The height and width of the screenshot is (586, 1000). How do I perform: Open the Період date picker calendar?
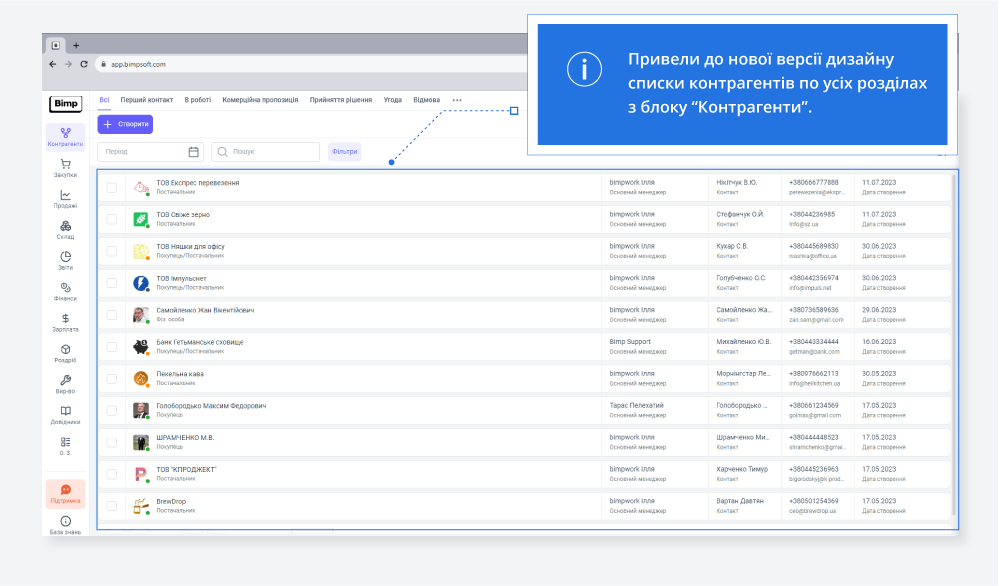point(194,152)
